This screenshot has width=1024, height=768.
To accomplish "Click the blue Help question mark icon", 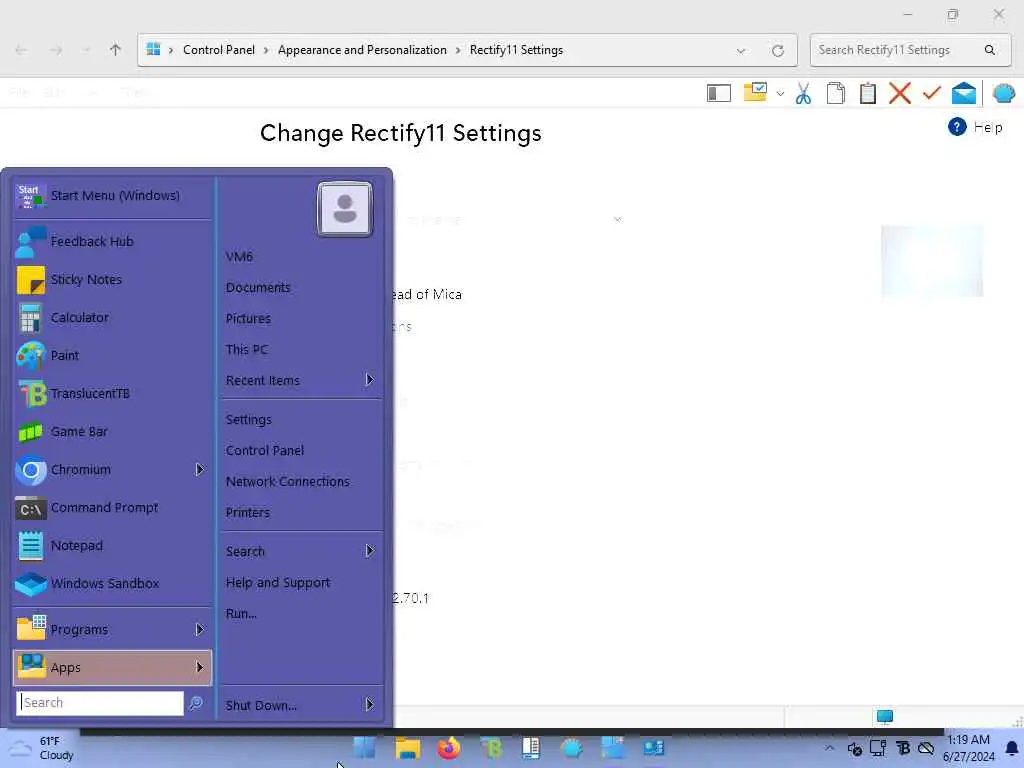I will pos(957,127).
